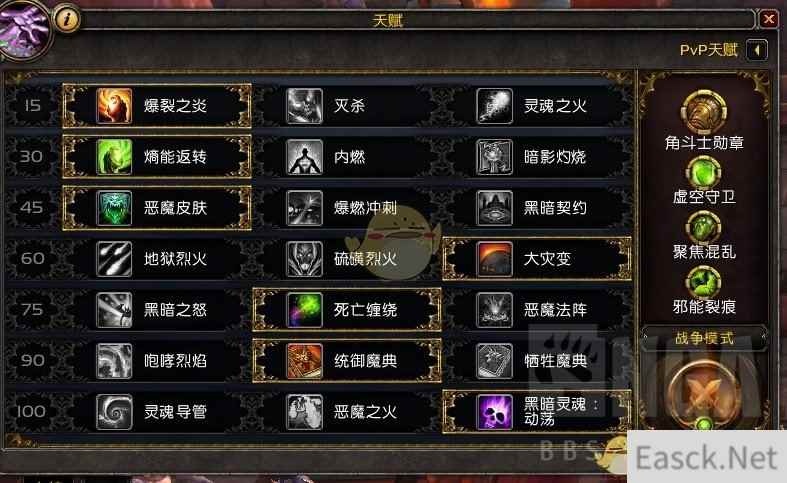Choose the 统御魔典 talent icon
Image resolution: width=787 pixels, height=483 pixels.
[x=304, y=361]
